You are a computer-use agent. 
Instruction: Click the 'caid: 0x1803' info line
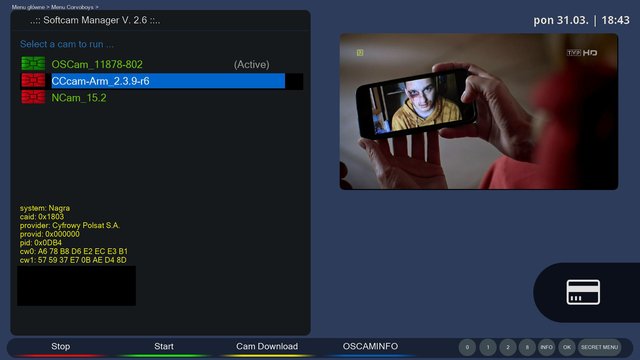pos(42,217)
